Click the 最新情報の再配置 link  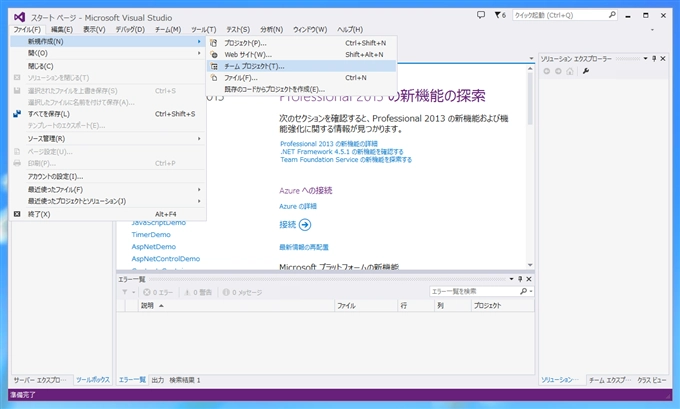pyautogui.click(x=304, y=247)
